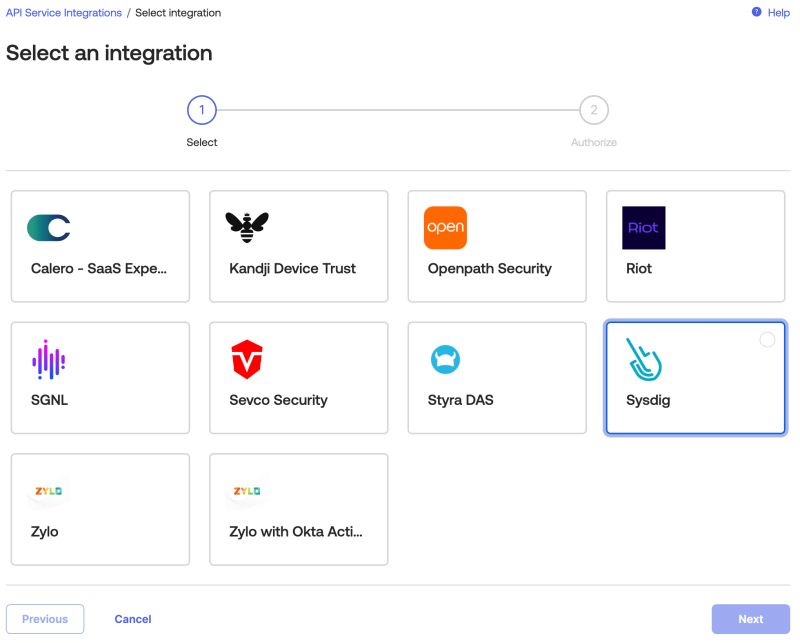Navigate back via API Service Integrations breadcrumb
Viewport: 800px width, 643px height.
(x=62, y=12)
